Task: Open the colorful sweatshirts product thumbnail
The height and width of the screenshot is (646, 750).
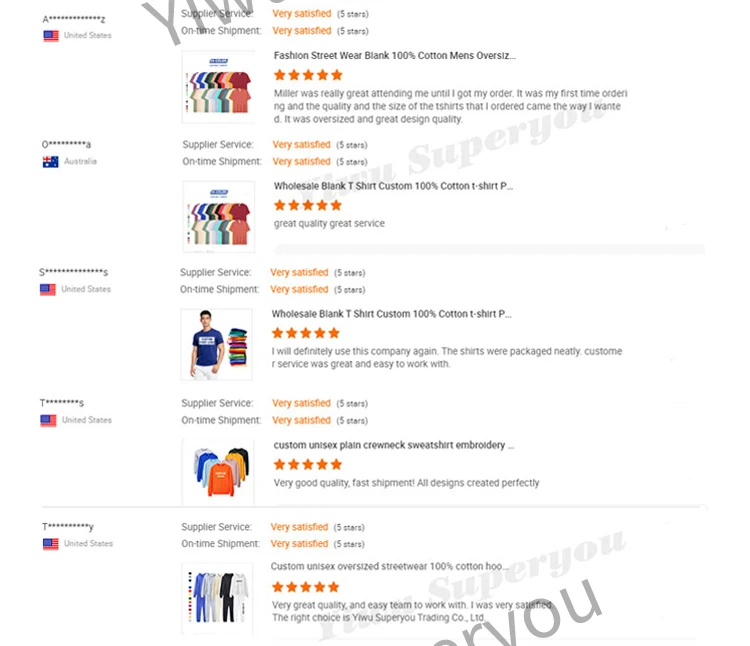Action: click(218, 472)
